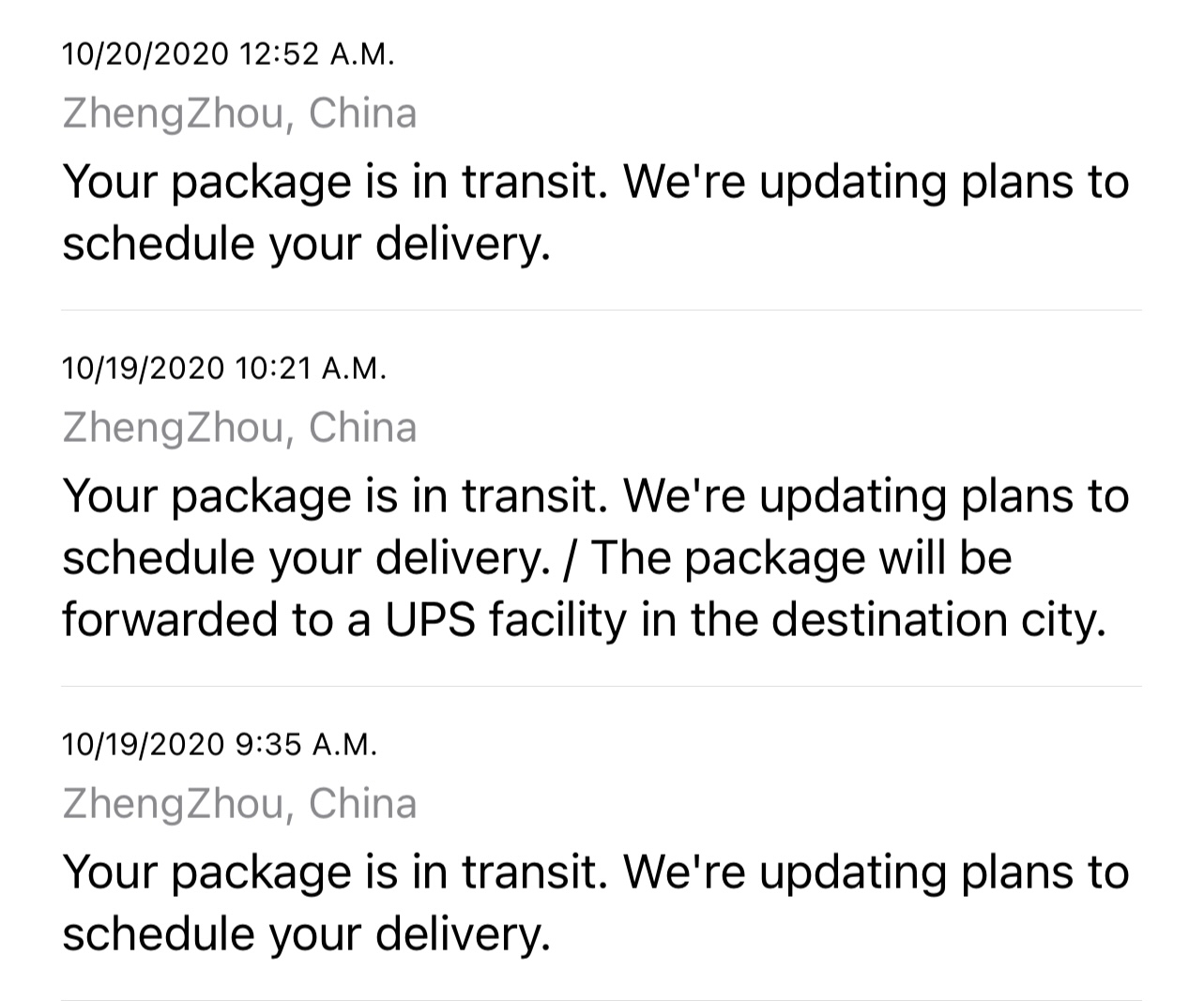
Task: Click the divider line below the 9:35 A.M. entry
Action: tap(601, 999)
